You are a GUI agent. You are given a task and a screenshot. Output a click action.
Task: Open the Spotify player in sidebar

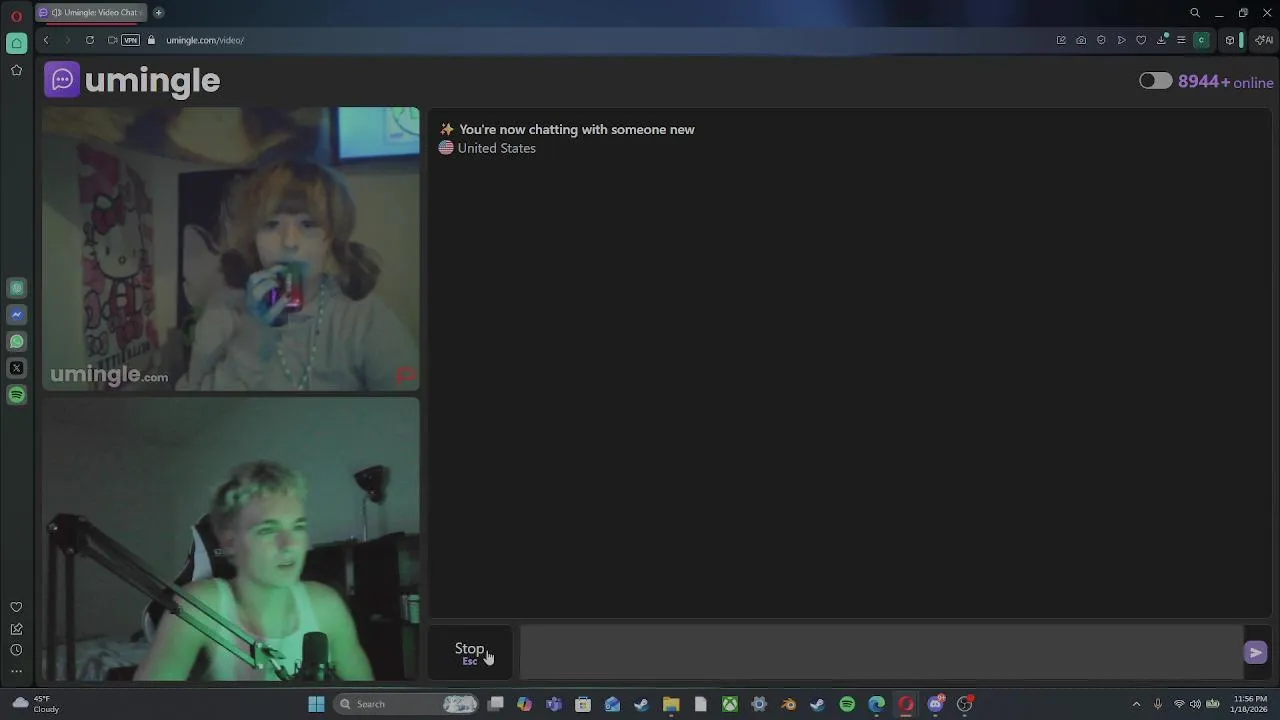coord(16,395)
